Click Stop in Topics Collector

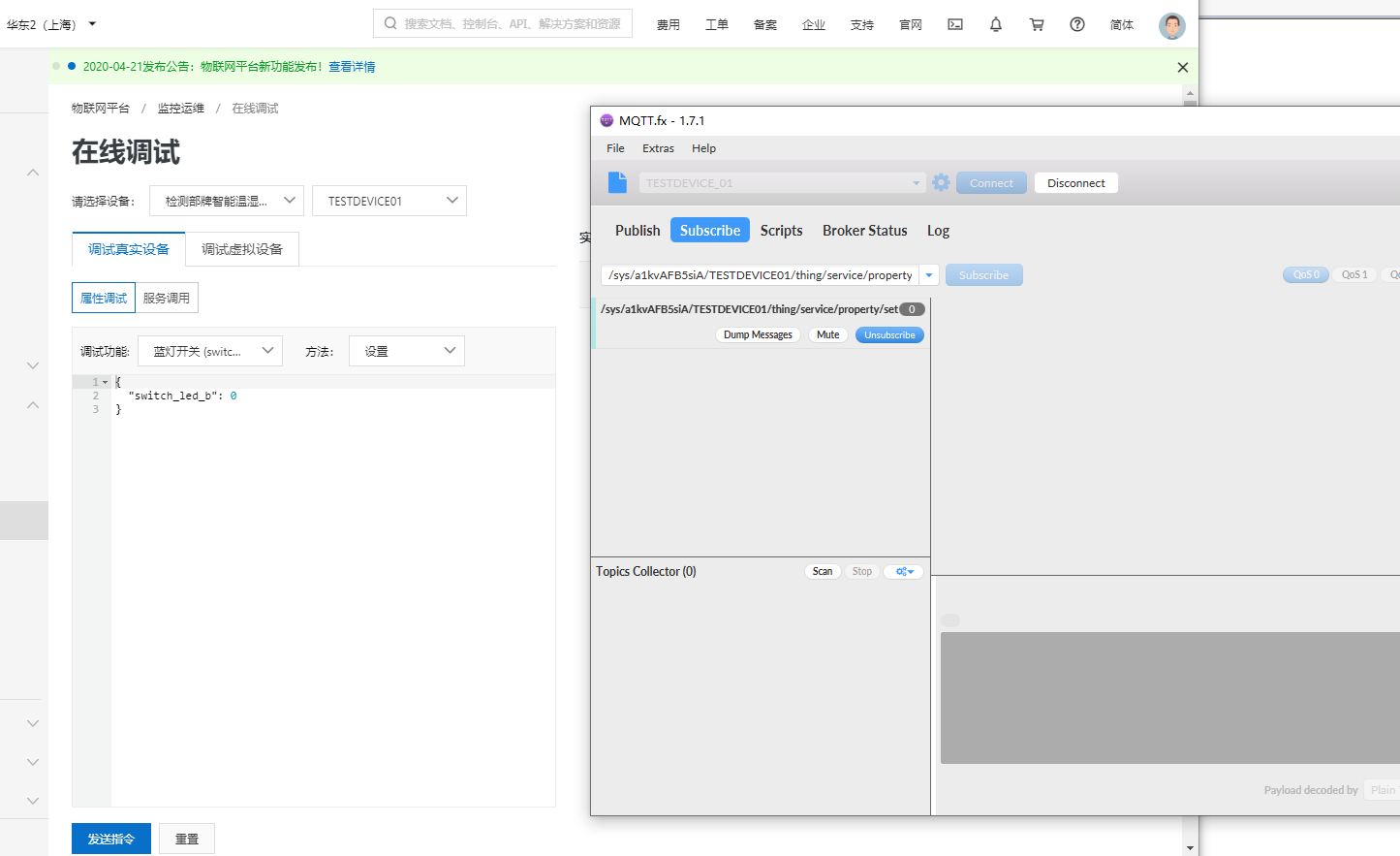click(862, 571)
